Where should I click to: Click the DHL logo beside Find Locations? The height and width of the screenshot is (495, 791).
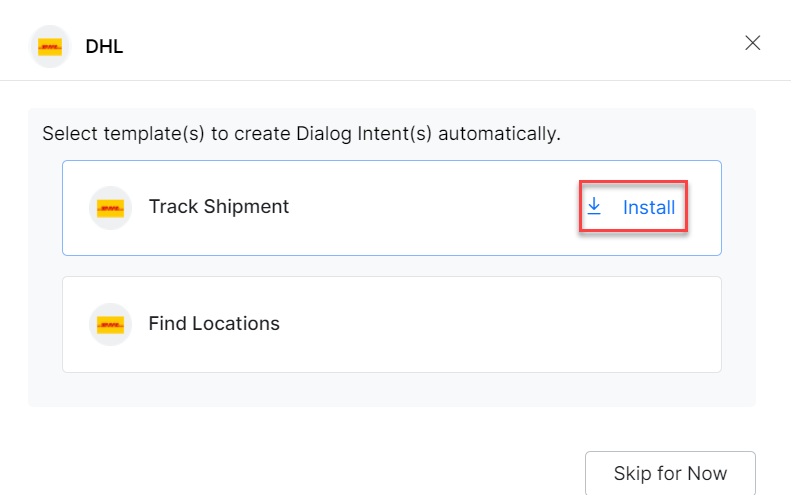(x=110, y=324)
